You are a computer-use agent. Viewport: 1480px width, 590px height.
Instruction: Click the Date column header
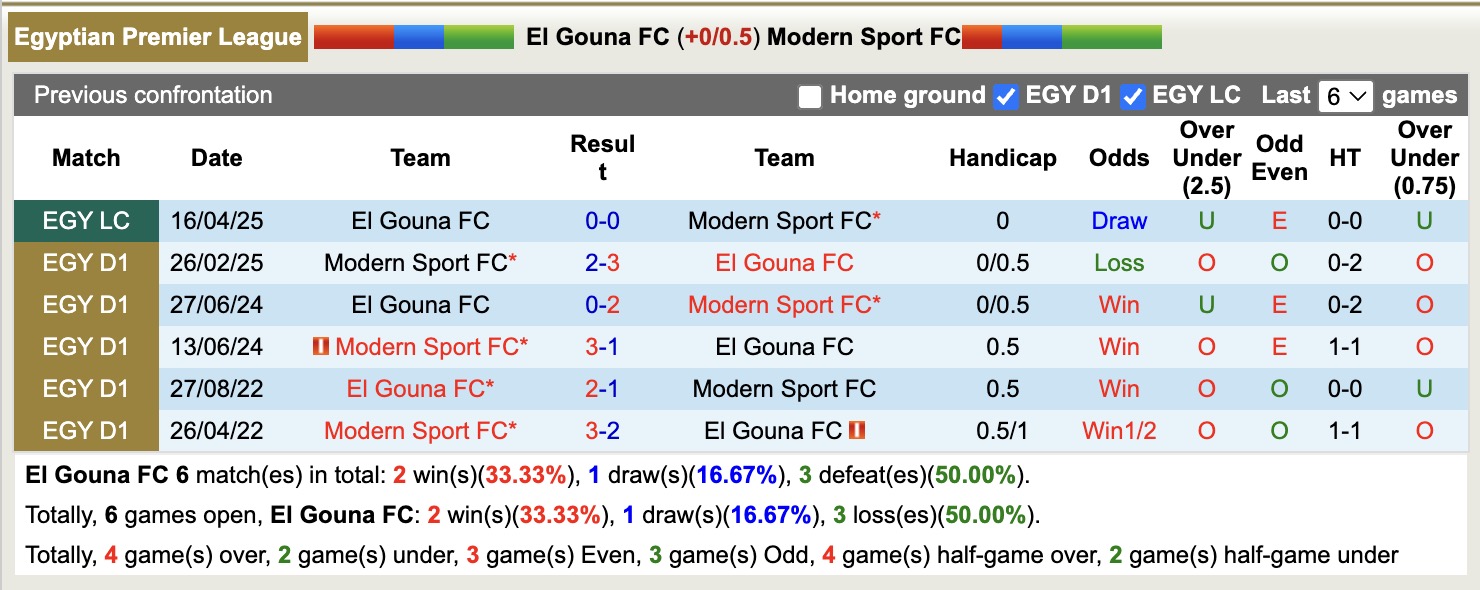coord(216,157)
